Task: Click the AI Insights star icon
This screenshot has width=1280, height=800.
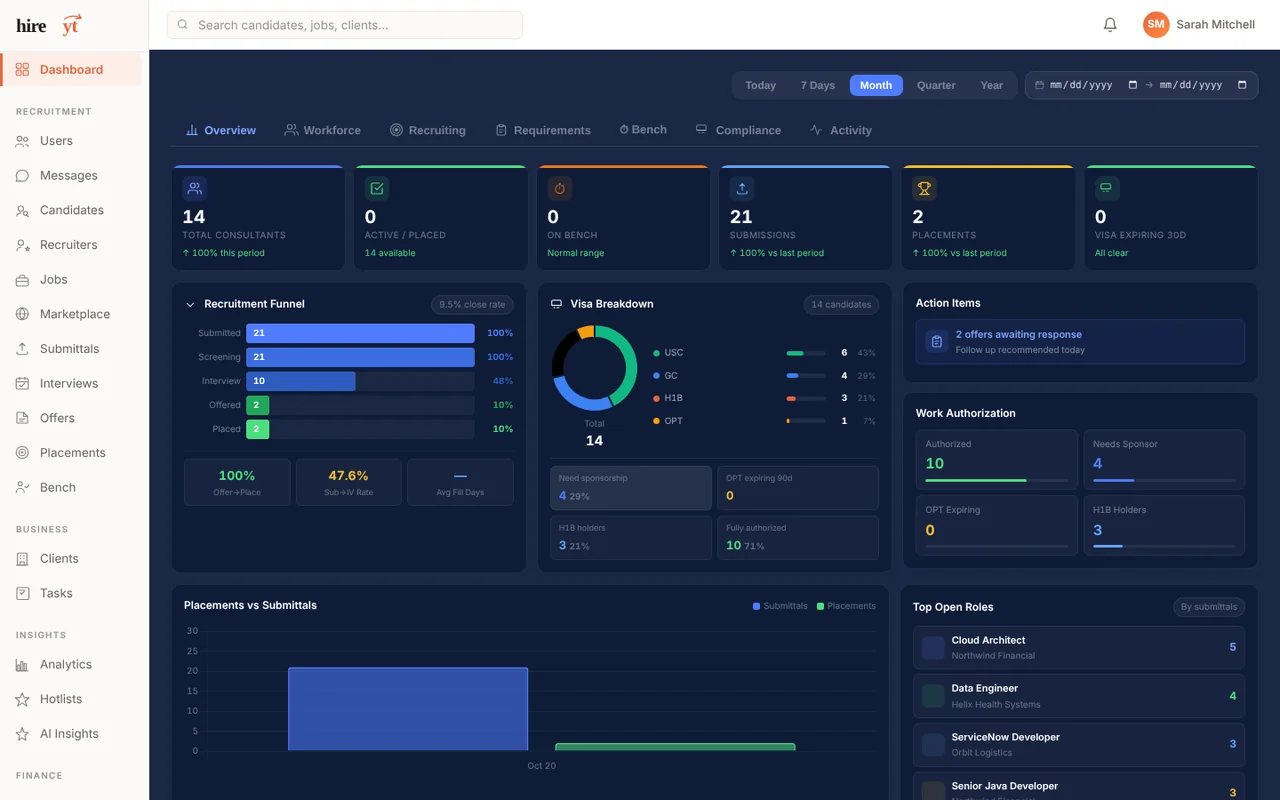Action: [22, 734]
